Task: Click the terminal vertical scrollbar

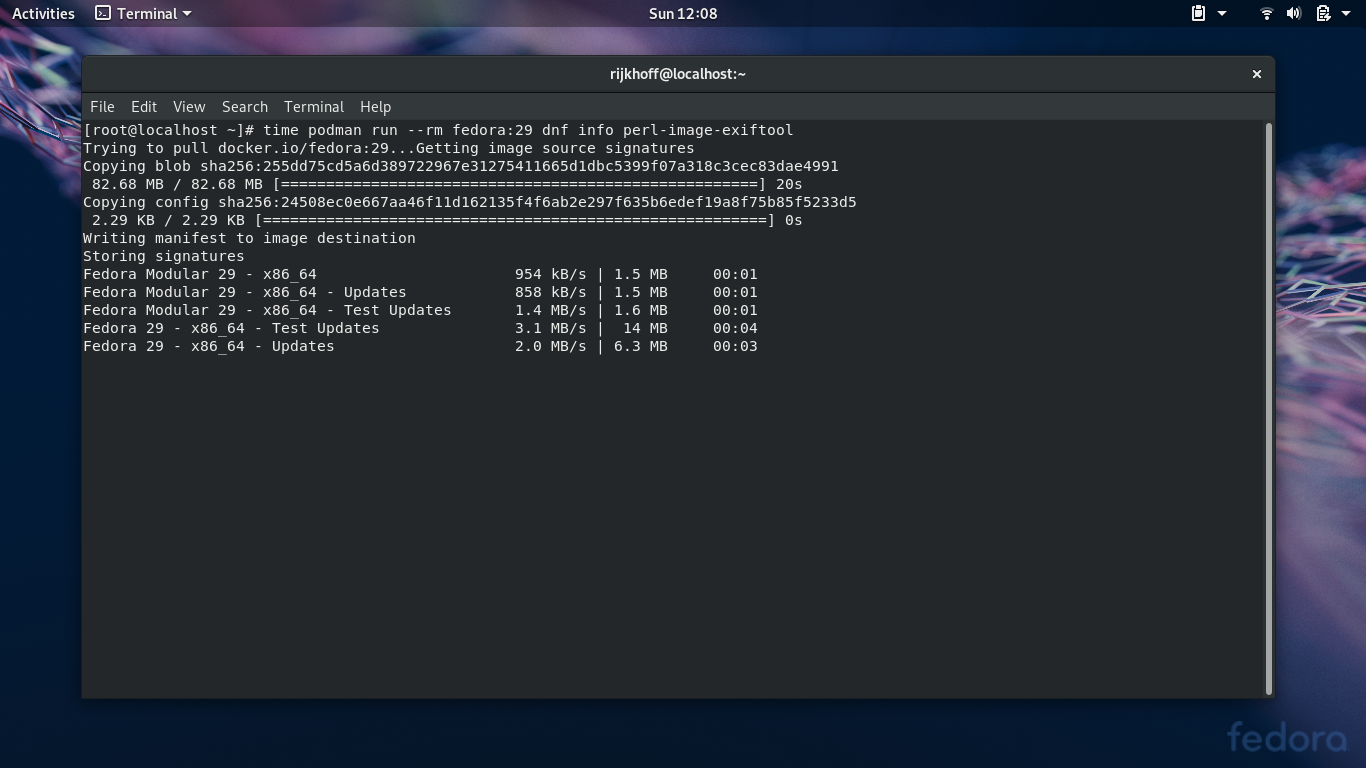Action: coord(1269,408)
